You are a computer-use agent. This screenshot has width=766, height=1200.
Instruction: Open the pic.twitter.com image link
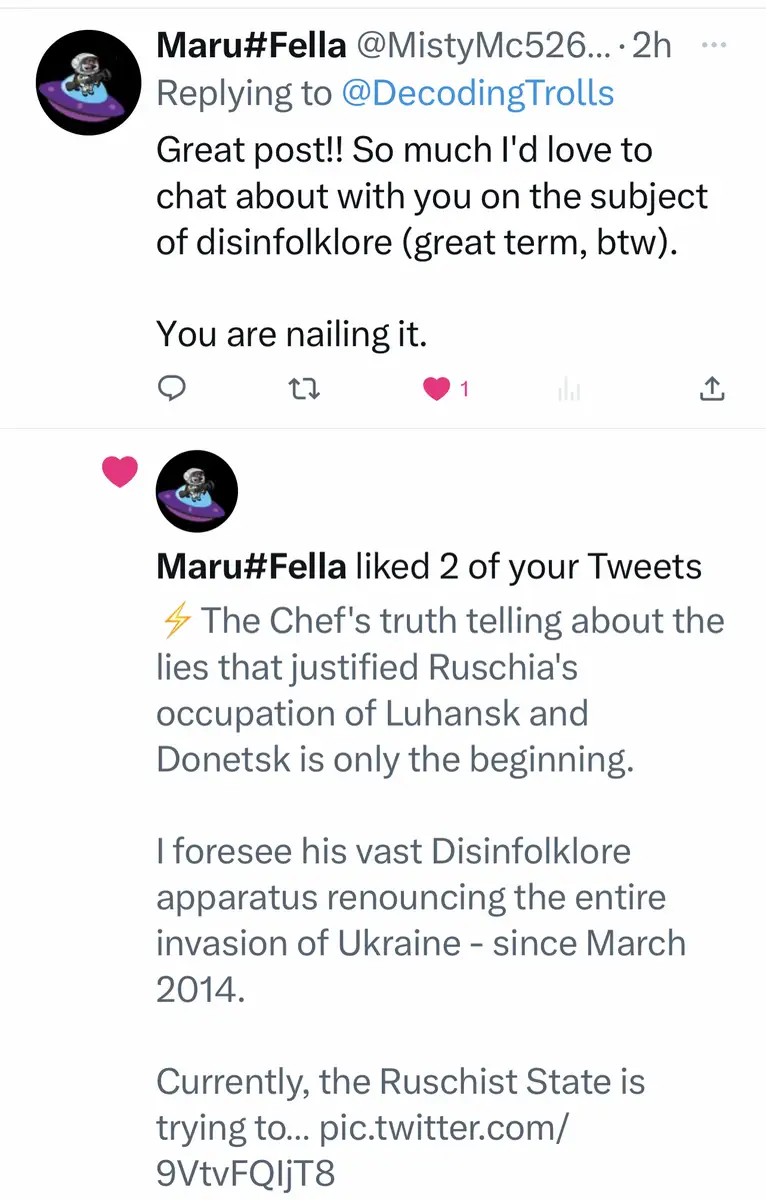click(x=446, y=1127)
